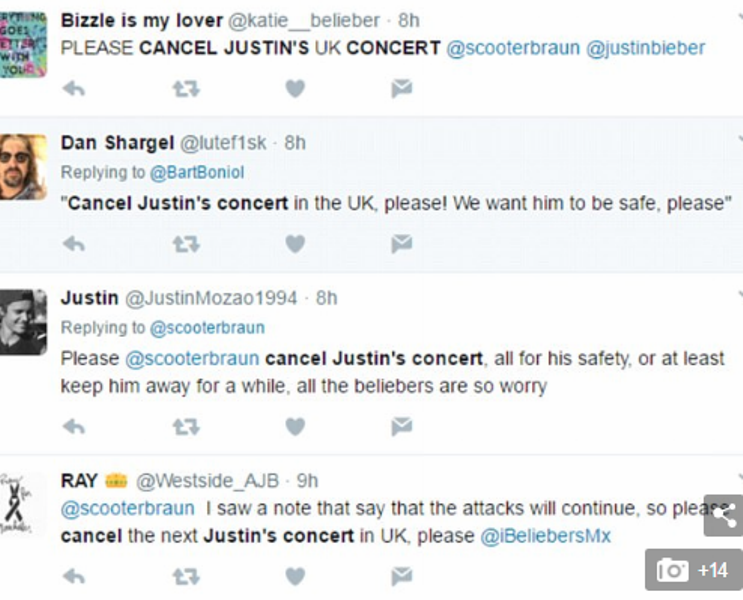Click the share icon overlay
743x600 pixels.
coord(725,515)
